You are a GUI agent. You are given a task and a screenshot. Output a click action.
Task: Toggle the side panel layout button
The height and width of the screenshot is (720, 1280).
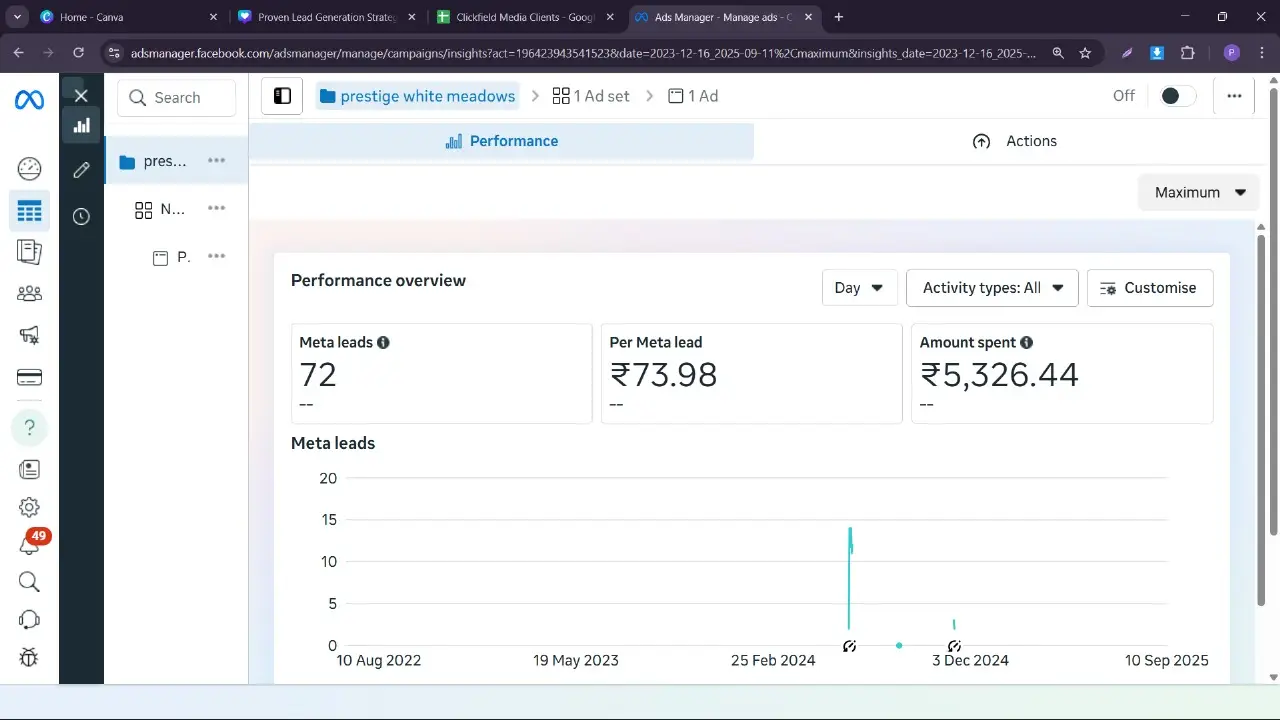coord(282,96)
